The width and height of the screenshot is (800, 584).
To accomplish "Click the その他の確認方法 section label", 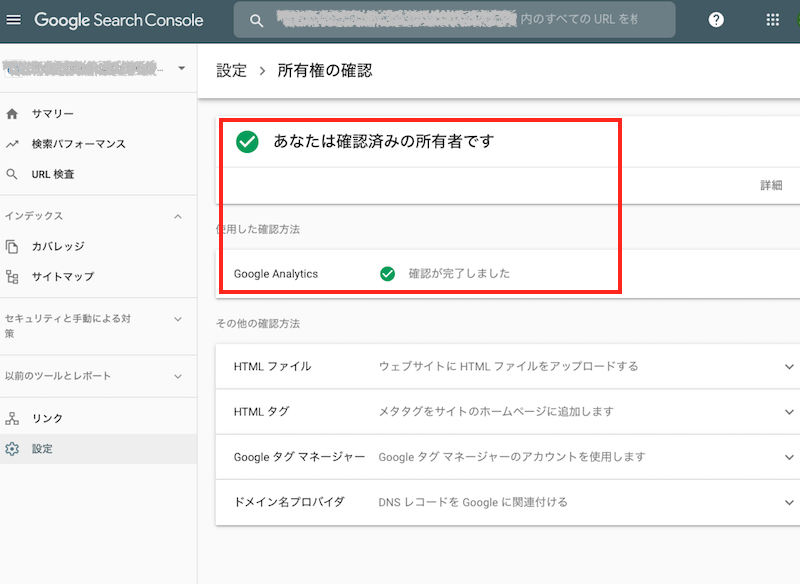I will click(x=258, y=324).
